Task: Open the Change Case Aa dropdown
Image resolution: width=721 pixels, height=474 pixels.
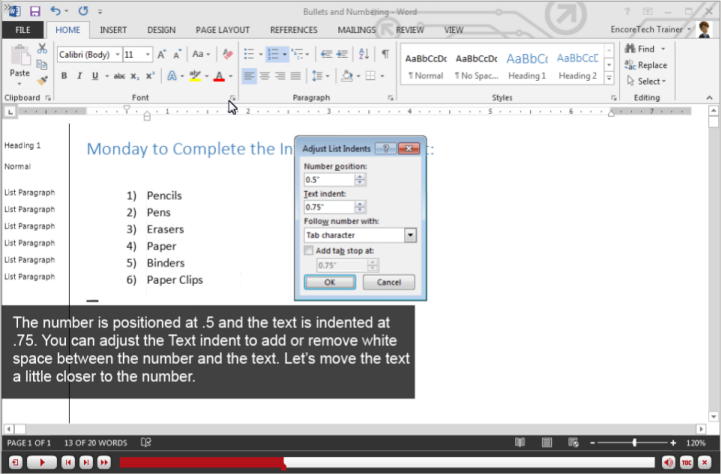Action: coord(201,54)
